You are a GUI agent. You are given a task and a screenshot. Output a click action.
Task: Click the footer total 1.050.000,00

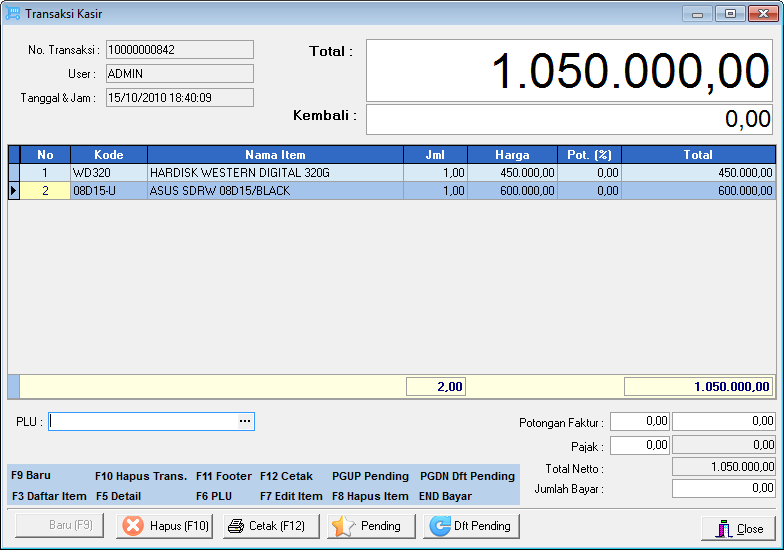click(x=698, y=386)
